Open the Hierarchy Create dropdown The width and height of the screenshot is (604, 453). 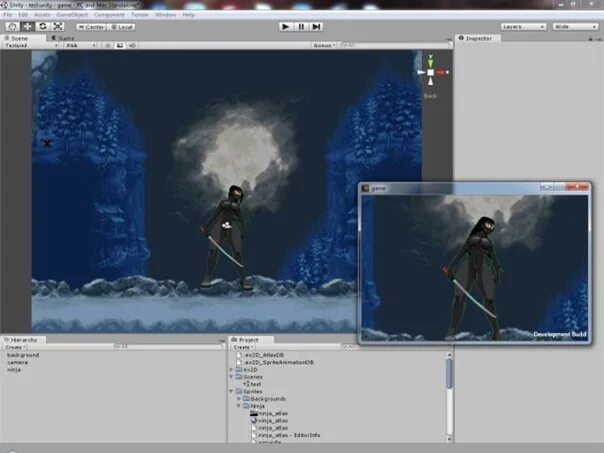click(14, 347)
